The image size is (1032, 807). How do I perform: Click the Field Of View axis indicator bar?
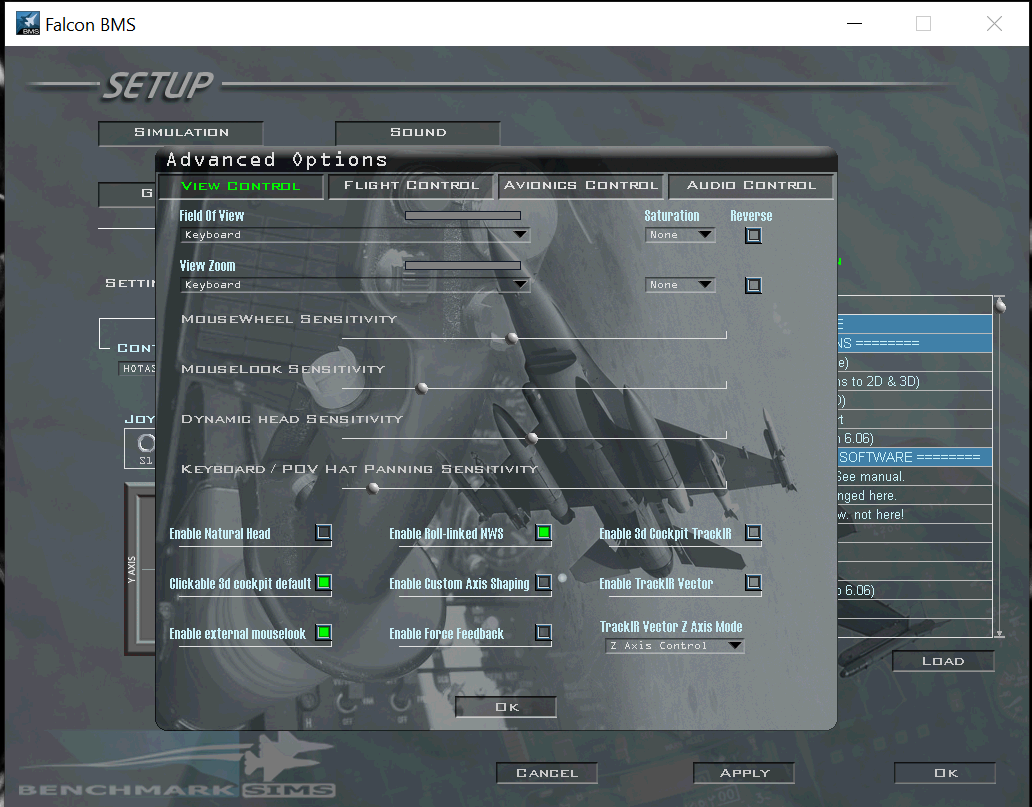(x=463, y=215)
